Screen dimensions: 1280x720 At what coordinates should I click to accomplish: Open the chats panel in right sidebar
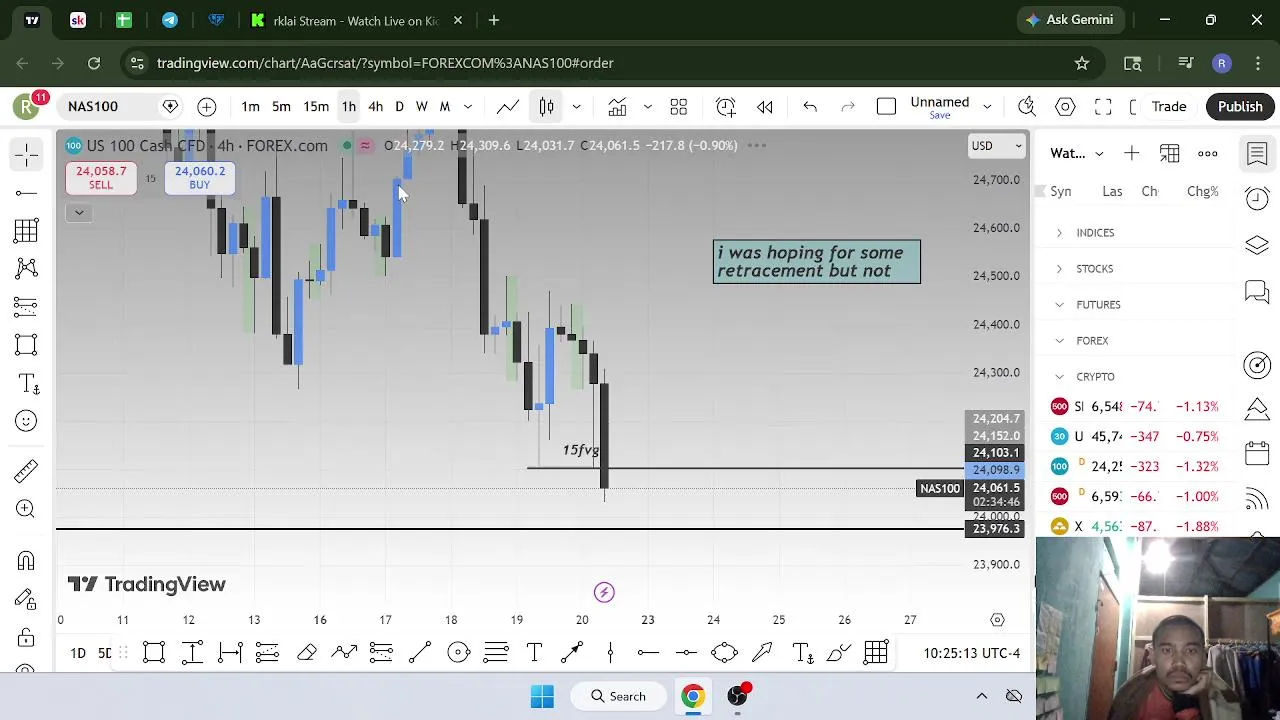point(1257,292)
